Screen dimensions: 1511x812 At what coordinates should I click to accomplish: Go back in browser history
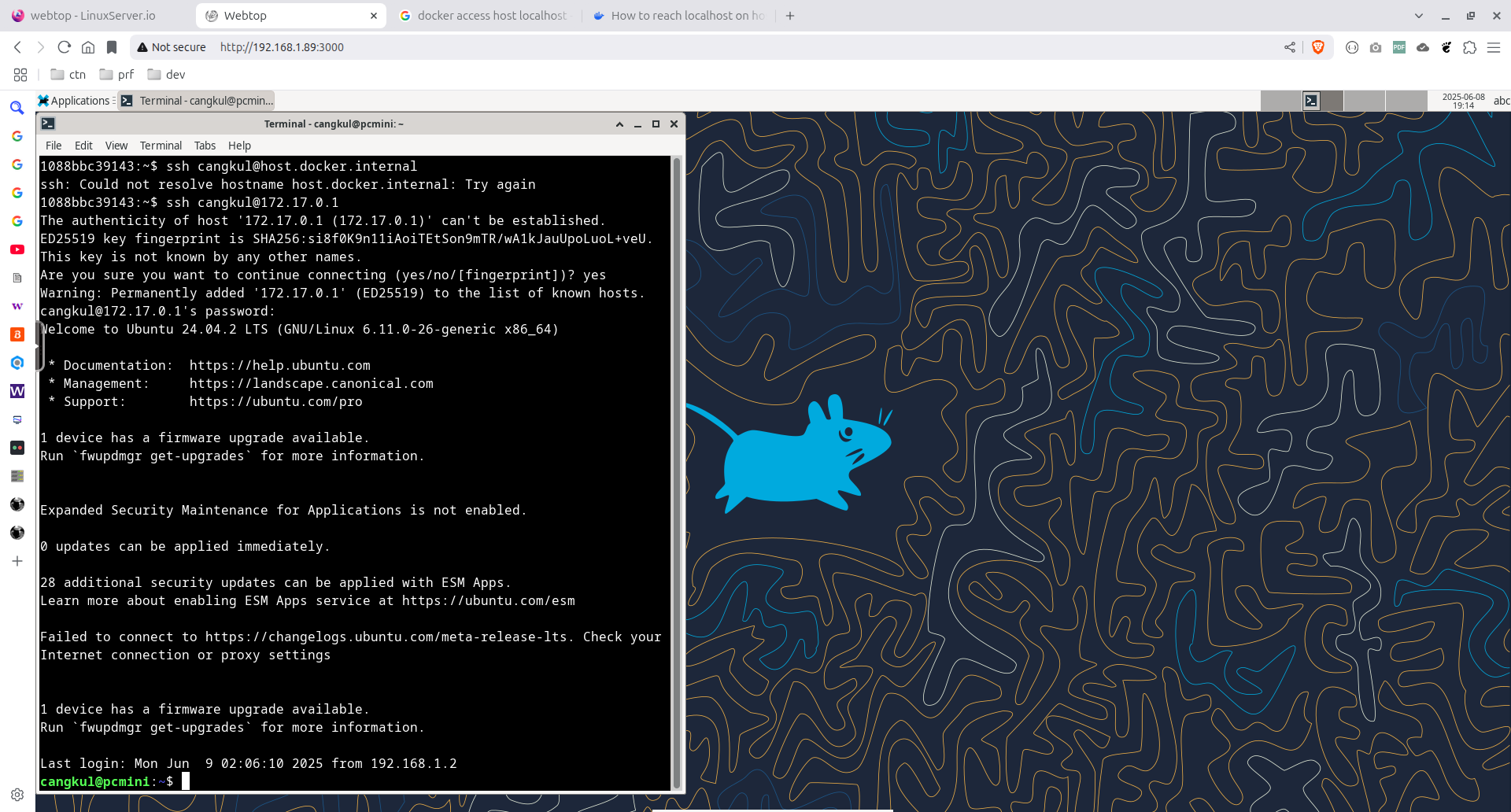click(17, 47)
